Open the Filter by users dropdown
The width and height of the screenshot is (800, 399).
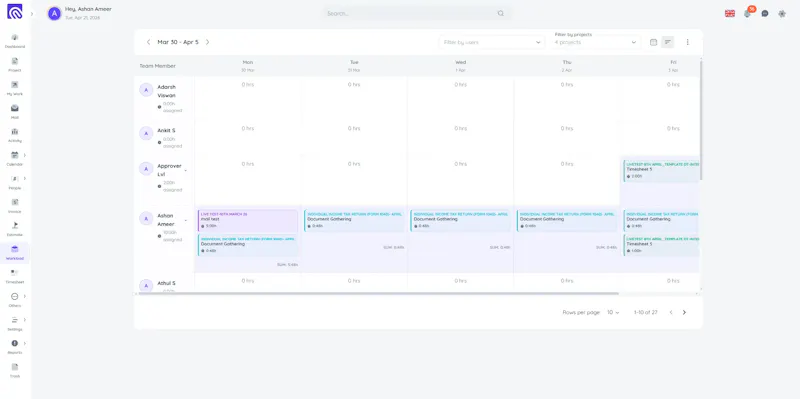pyautogui.click(x=491, y=42)
